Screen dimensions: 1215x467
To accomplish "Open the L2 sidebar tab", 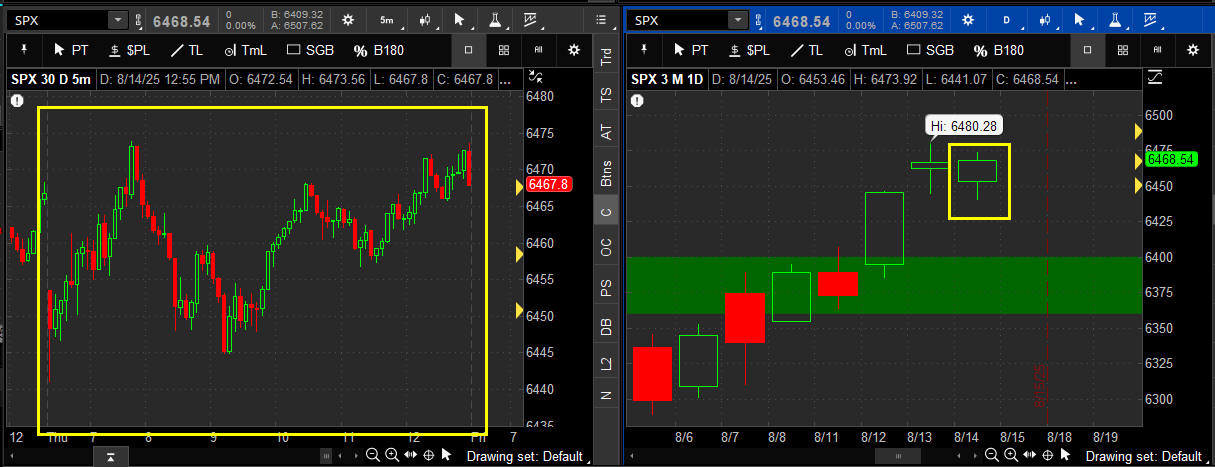I will [604, 364].
